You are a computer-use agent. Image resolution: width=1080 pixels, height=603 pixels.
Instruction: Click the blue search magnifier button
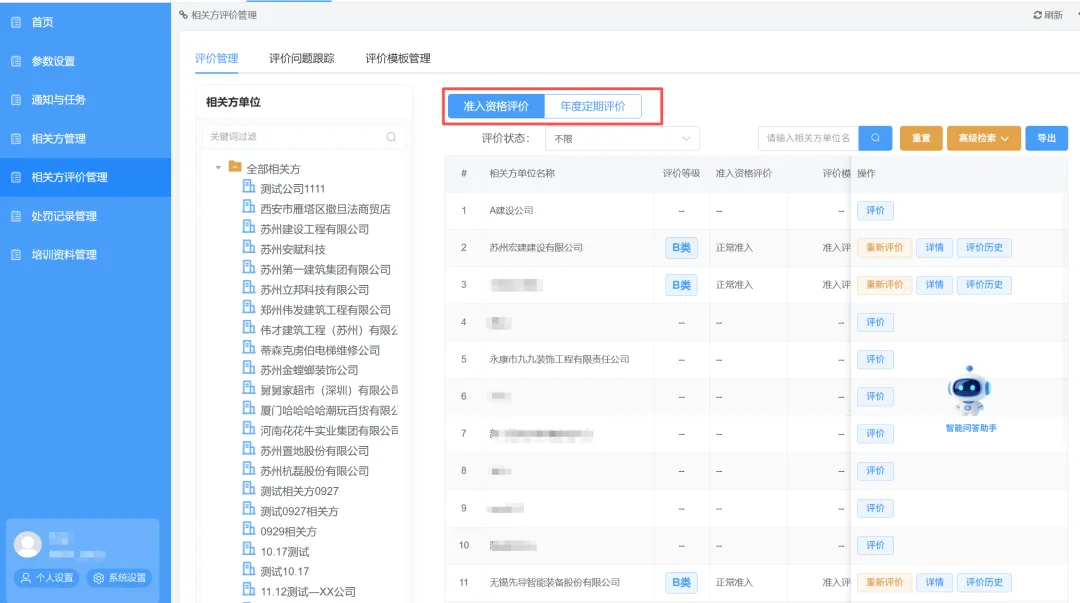pyautogui.click(x=875, y=138)
